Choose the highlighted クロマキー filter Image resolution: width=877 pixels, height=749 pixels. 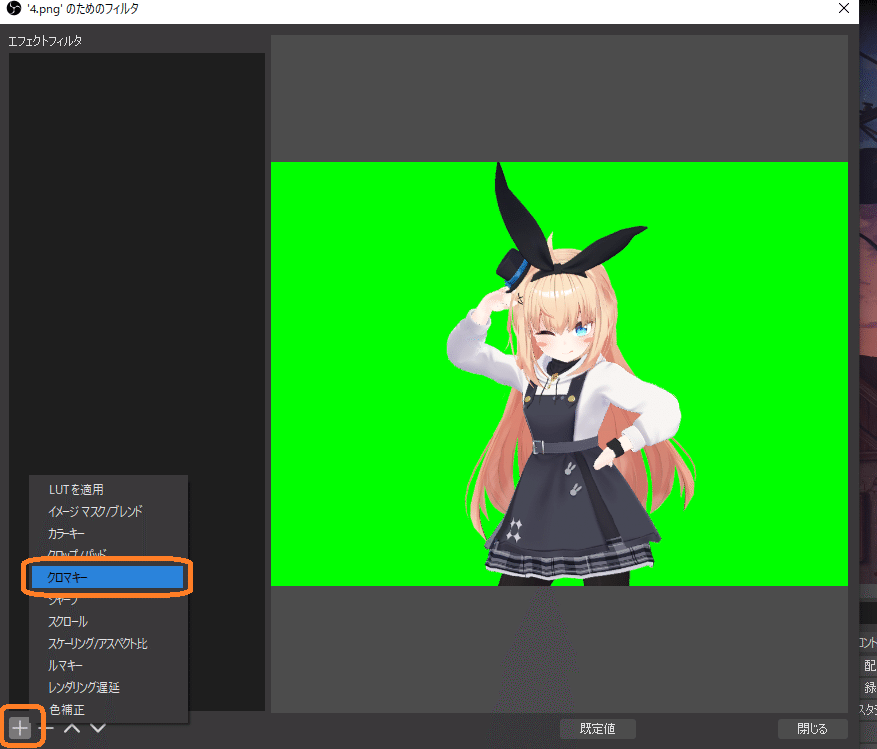107,577
